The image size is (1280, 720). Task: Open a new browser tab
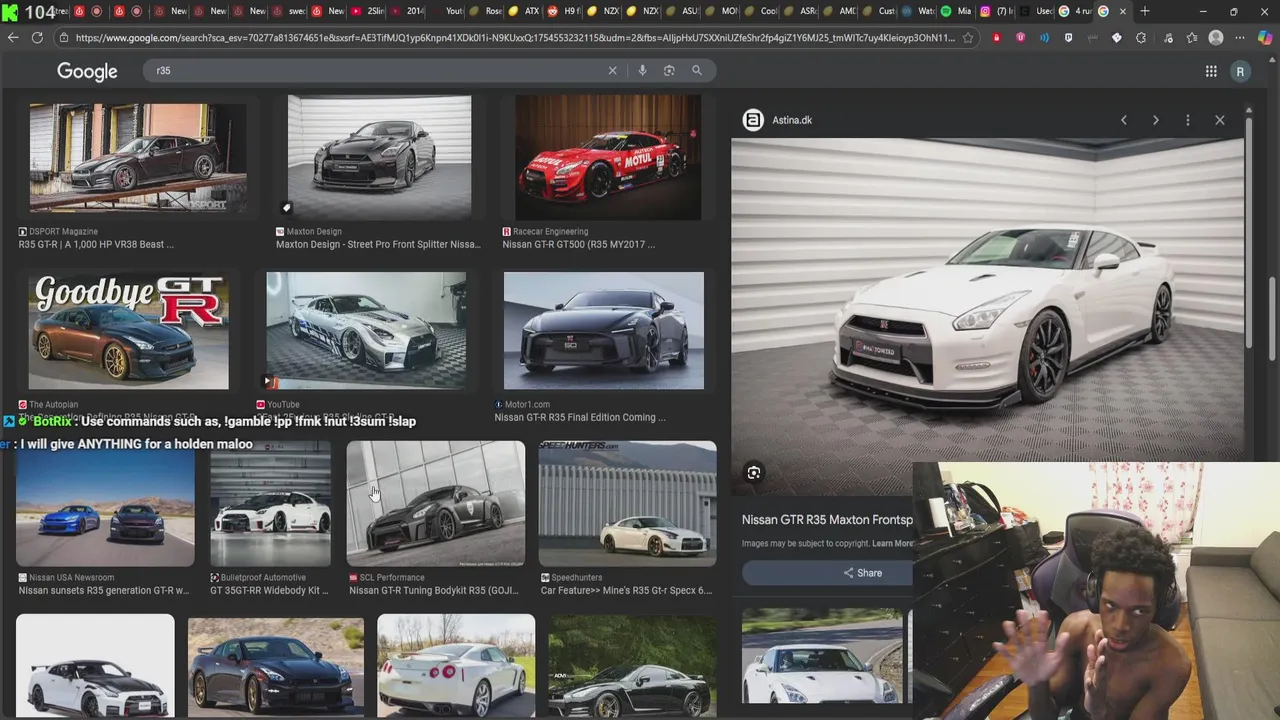[x=1144, y=11]
